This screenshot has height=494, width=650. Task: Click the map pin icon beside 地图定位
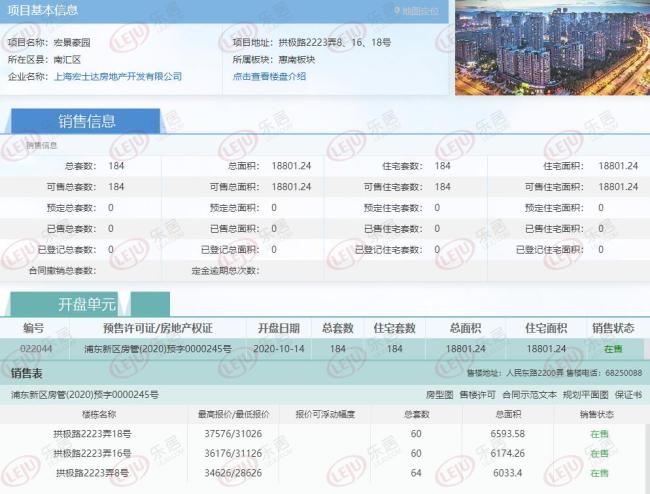tap(397, 11)
